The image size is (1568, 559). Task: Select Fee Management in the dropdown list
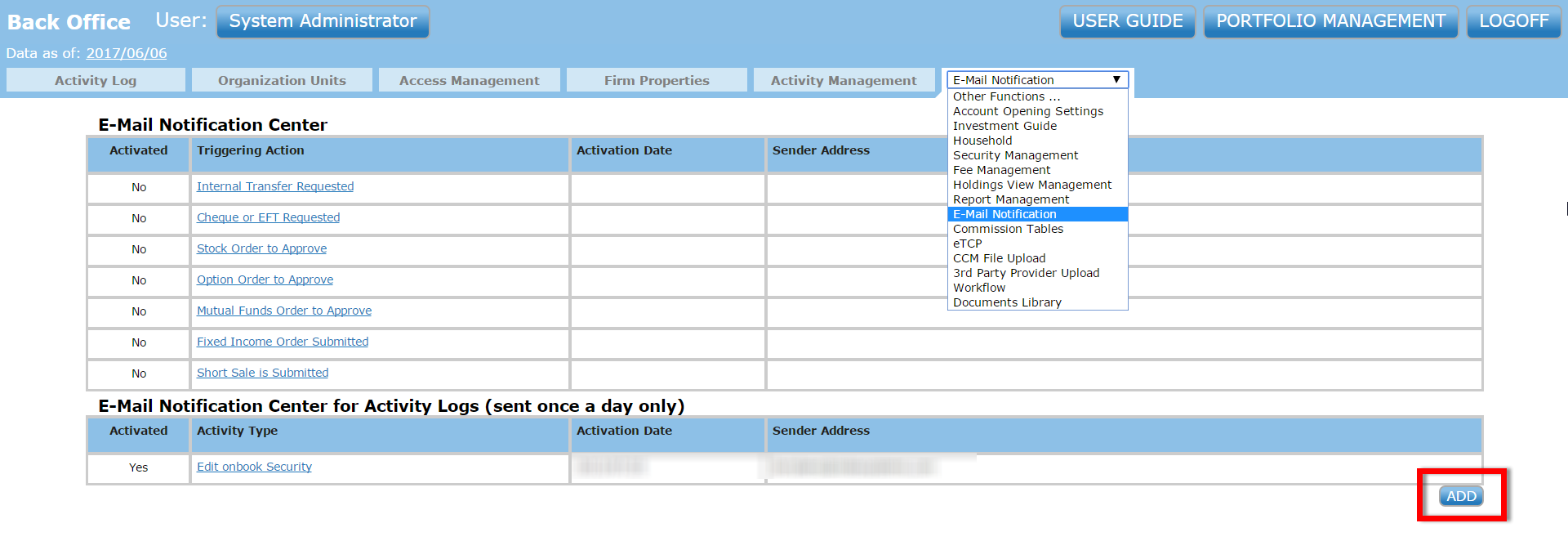tap(1001, 170)
